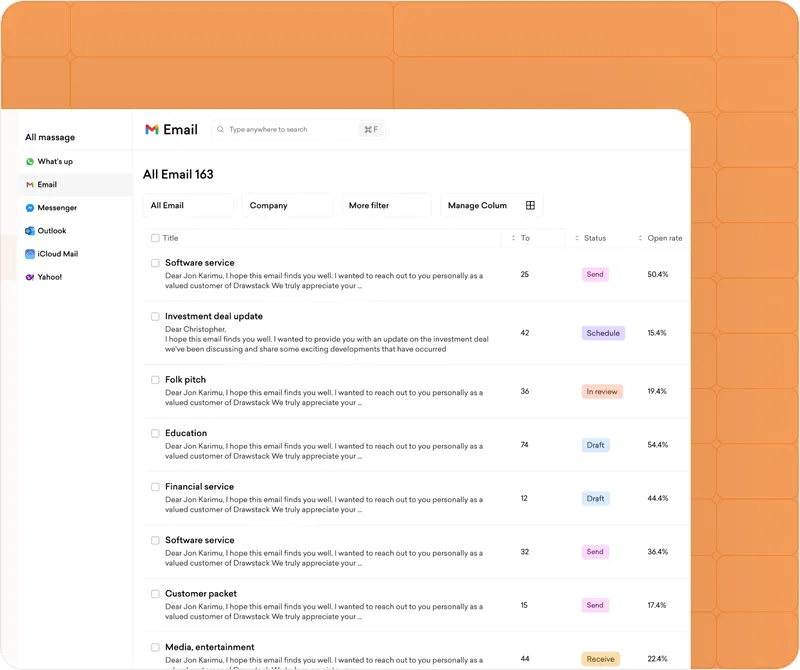The height and width of the screenshot is (670, 800).
Task: Open Yahoo! in the sidebar
Action: [74, 277]
